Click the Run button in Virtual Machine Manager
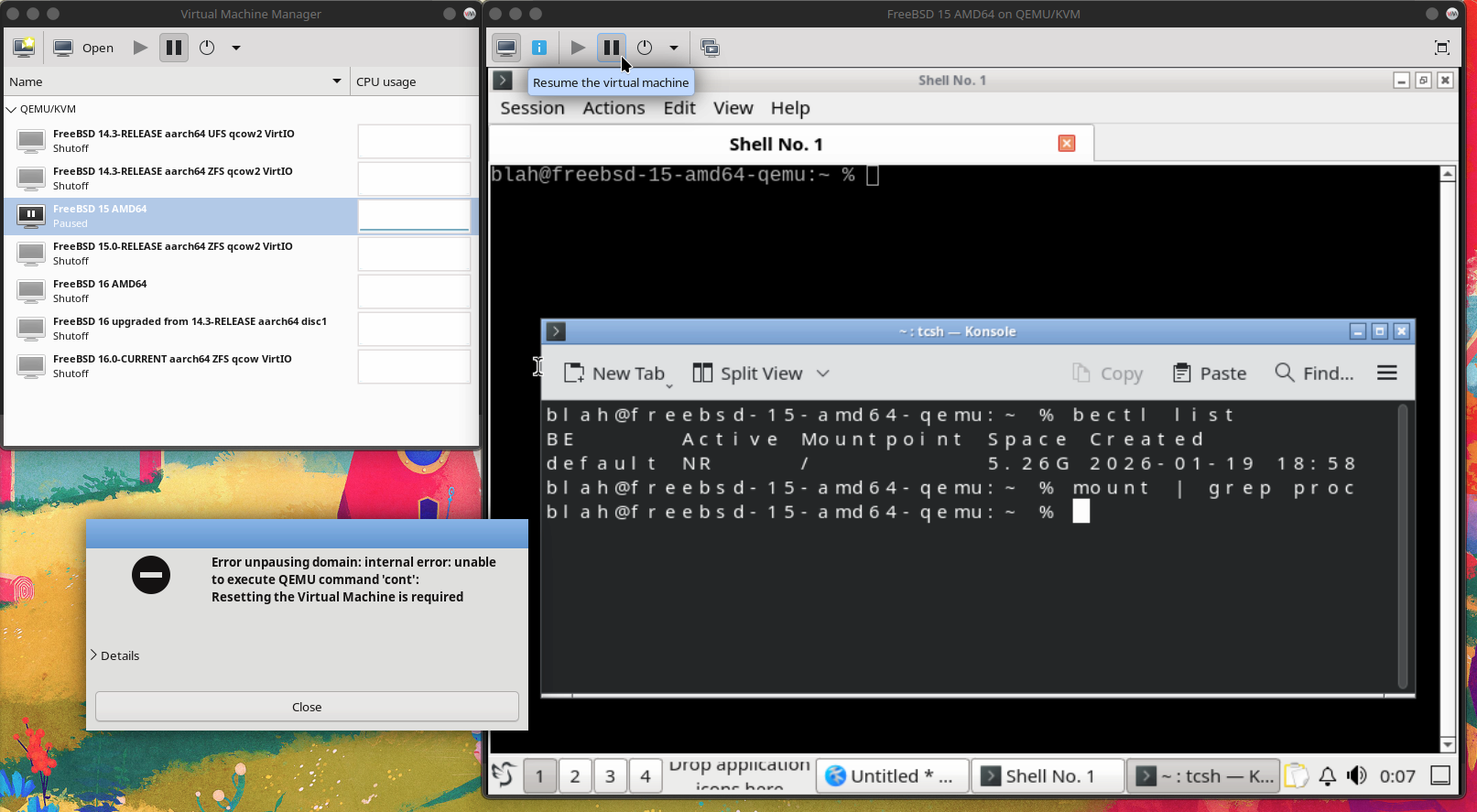Image resolution: width=1477 pixels, height=812 pixels. (x=140, y=48)
